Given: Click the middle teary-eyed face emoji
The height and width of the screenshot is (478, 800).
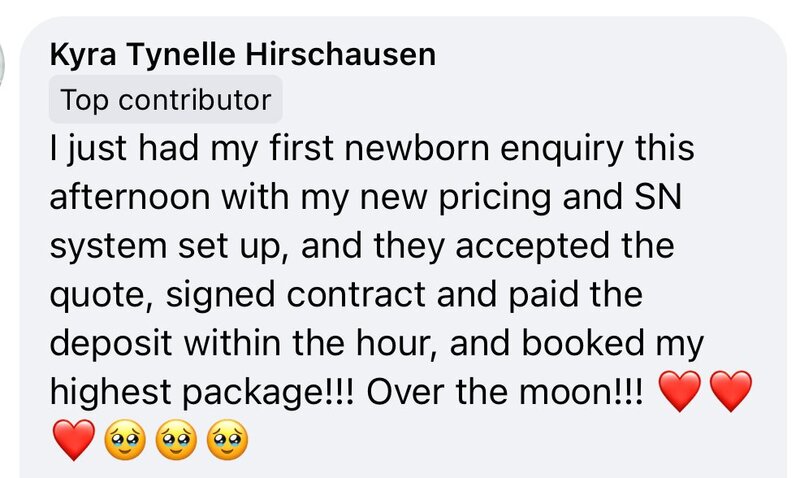Looking at the screenshot, I should click(x=176, y=440).
